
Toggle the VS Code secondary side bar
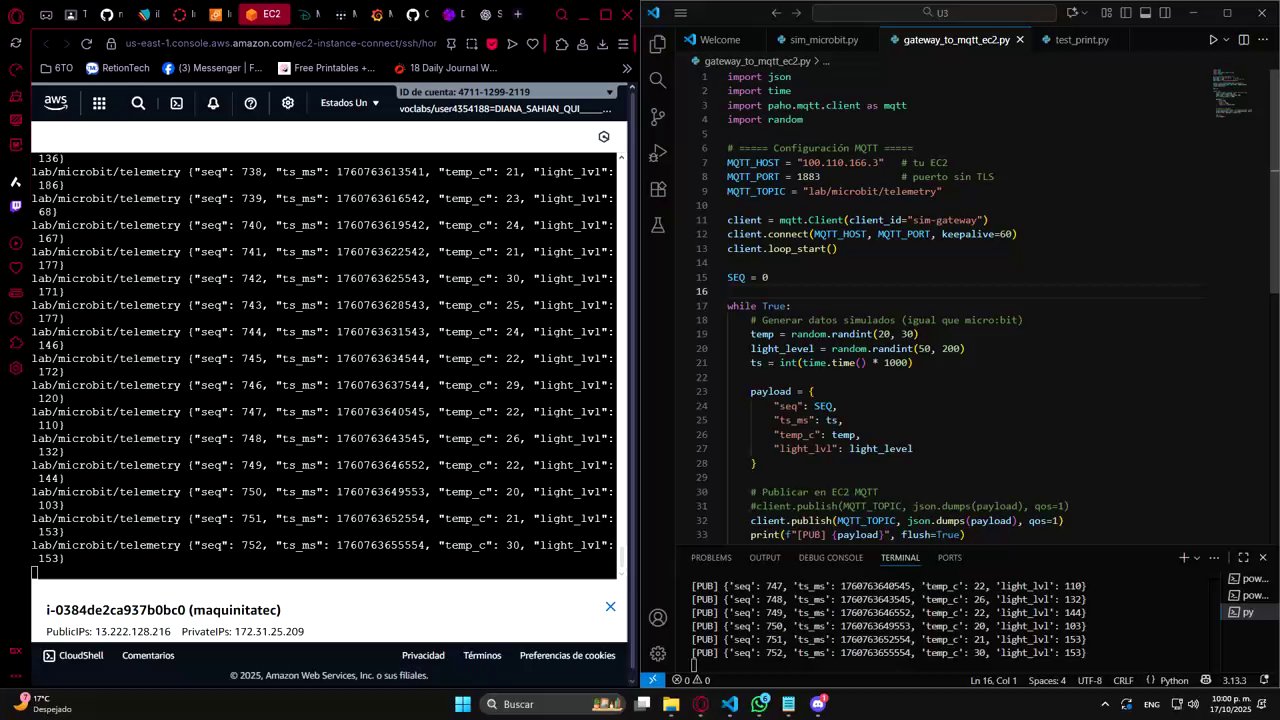(x=1163, y=13)
